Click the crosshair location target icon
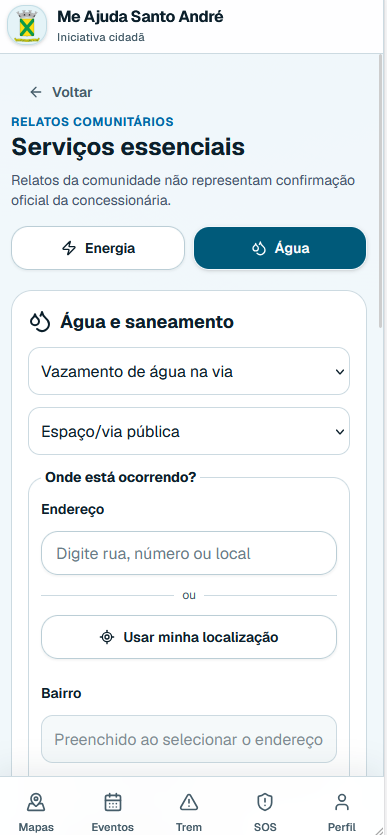 (x=107, y=637)
